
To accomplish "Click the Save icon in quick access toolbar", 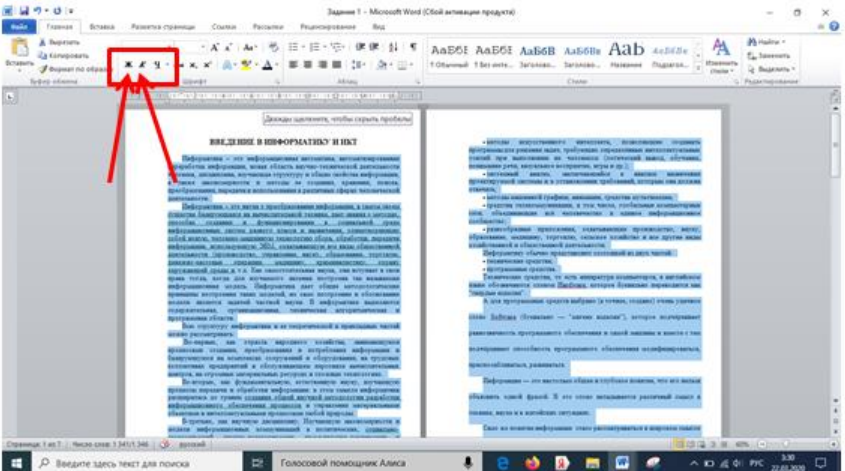I will point(22,11).
